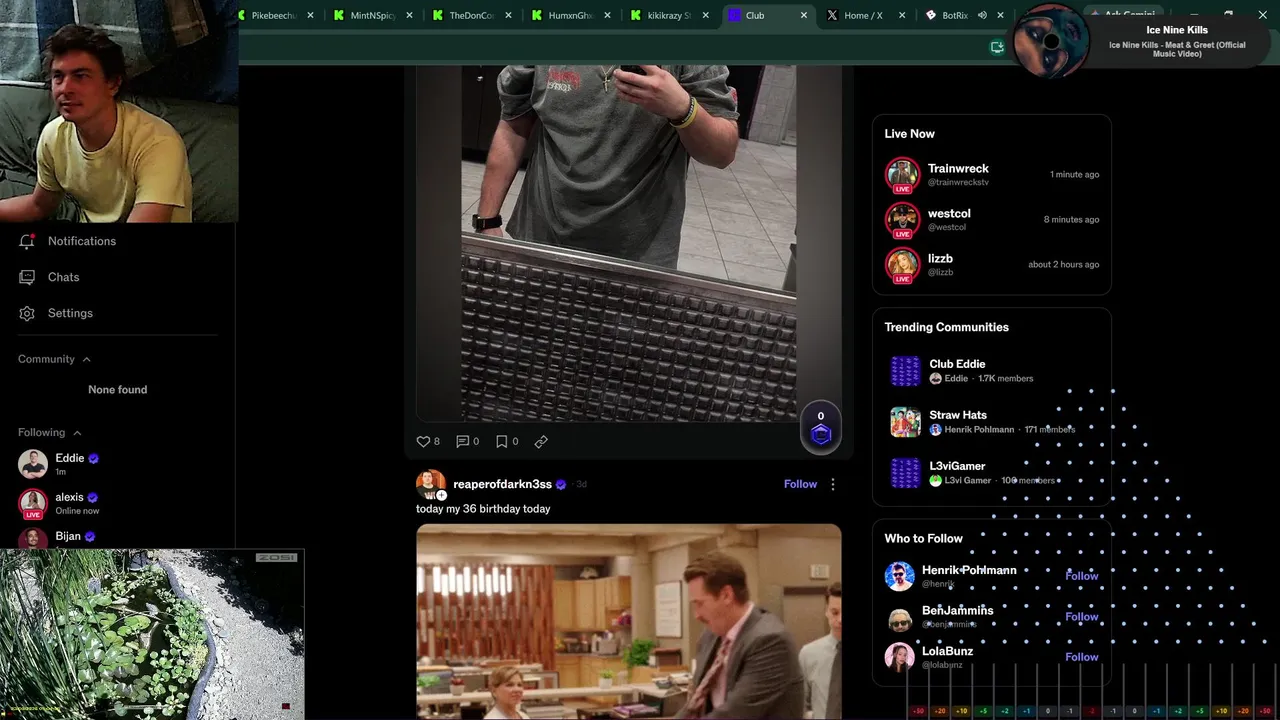1280x720 pixels.
Task: Open alexis' name in Following list
Action: pyautogui.click(x=69, y=497)
